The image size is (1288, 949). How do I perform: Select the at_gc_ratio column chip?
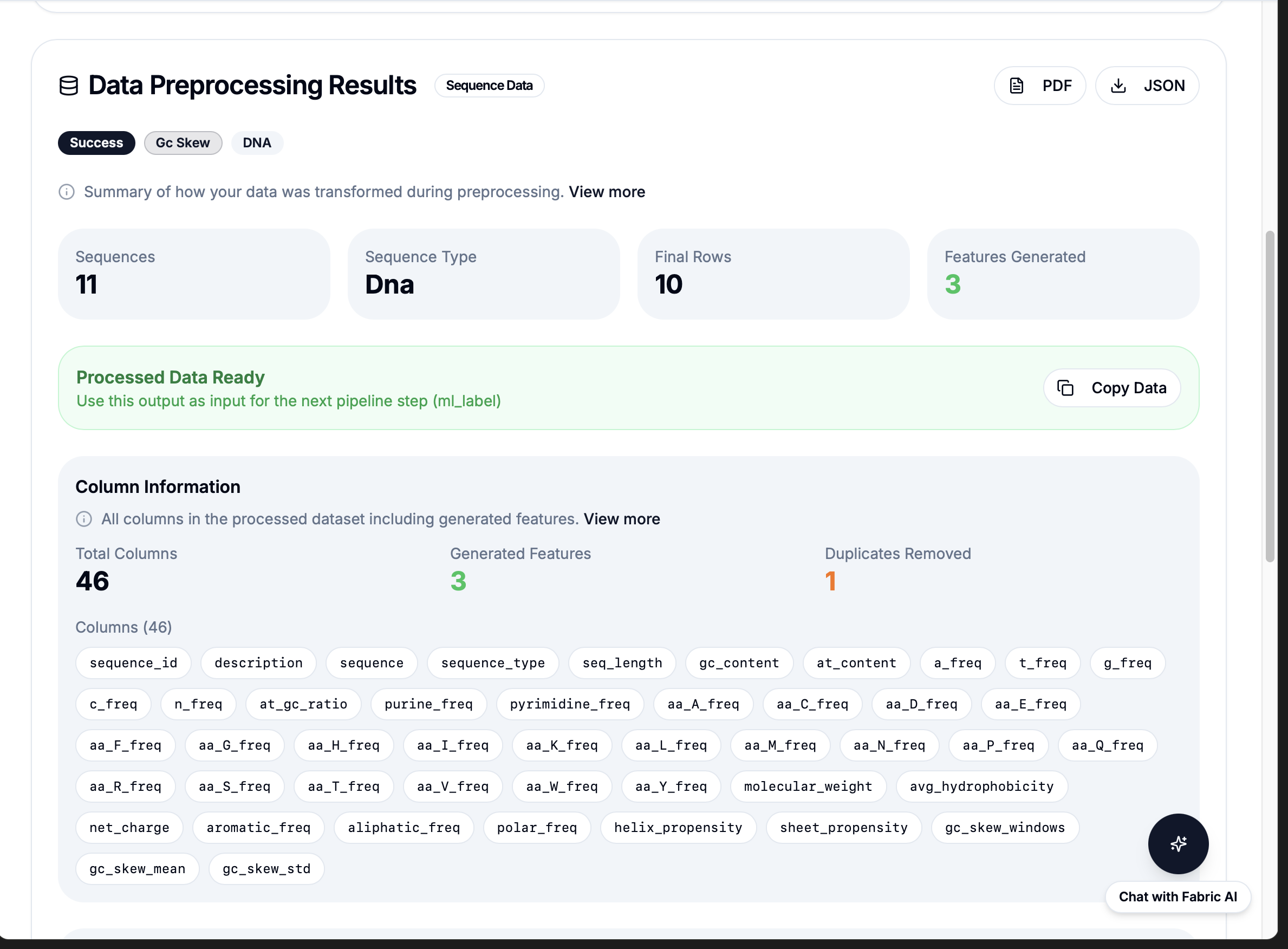tap(303, 704)
